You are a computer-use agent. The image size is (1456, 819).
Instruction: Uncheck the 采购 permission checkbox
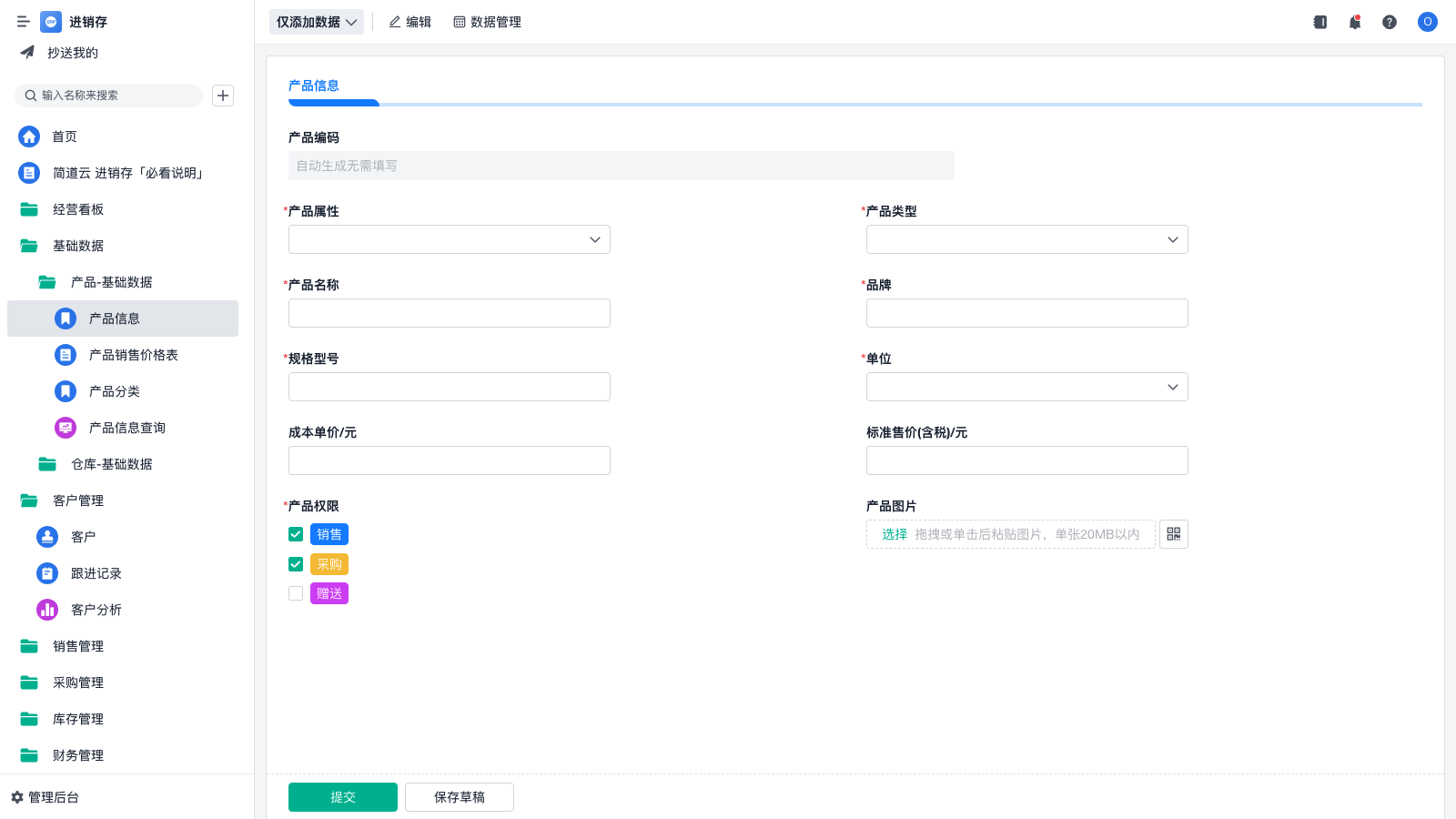pyautogui.click(x=296, y=564)
